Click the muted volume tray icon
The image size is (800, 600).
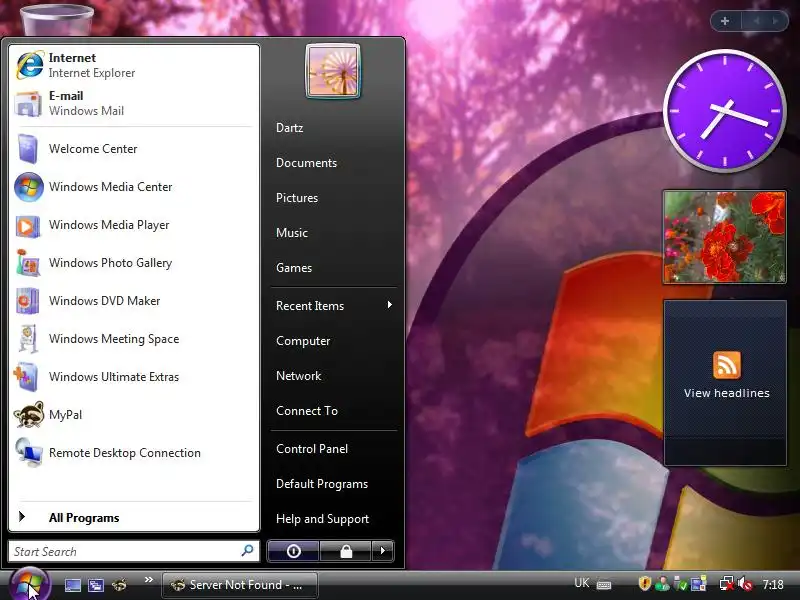point(745,583)
